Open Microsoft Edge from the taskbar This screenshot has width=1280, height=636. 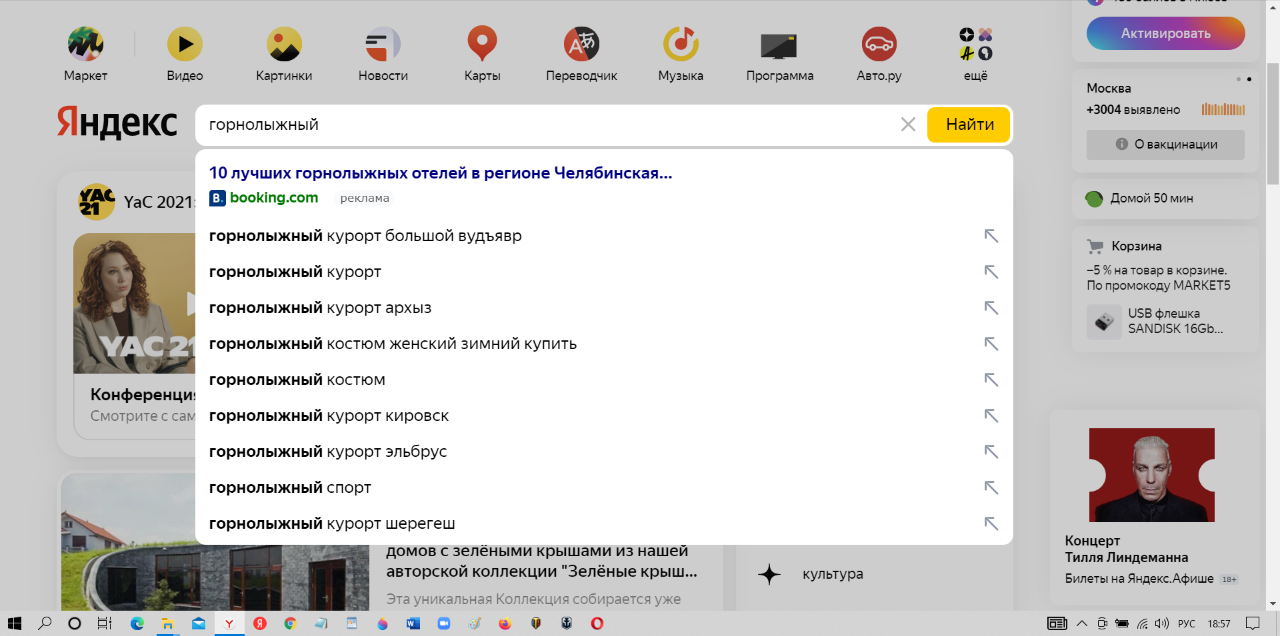point(137,623)
